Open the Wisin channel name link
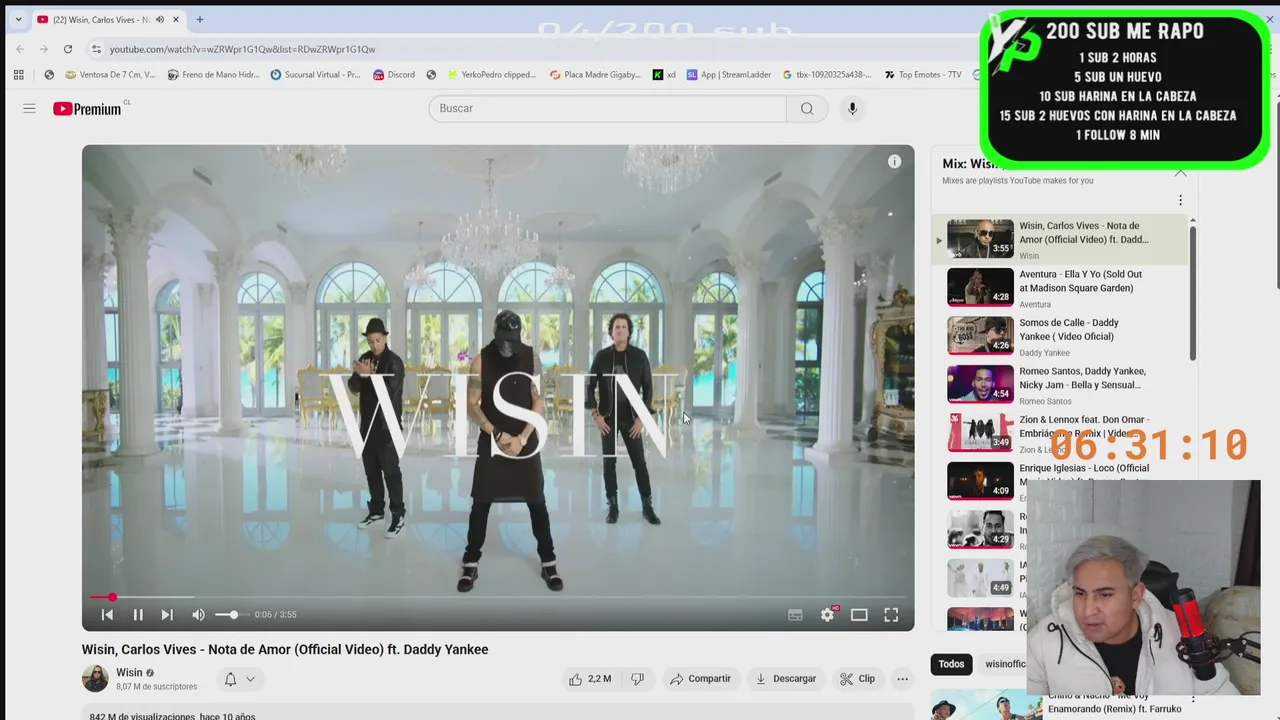Image resolution: width=1280 pixels, height=720 pixels. pos(129,673)
